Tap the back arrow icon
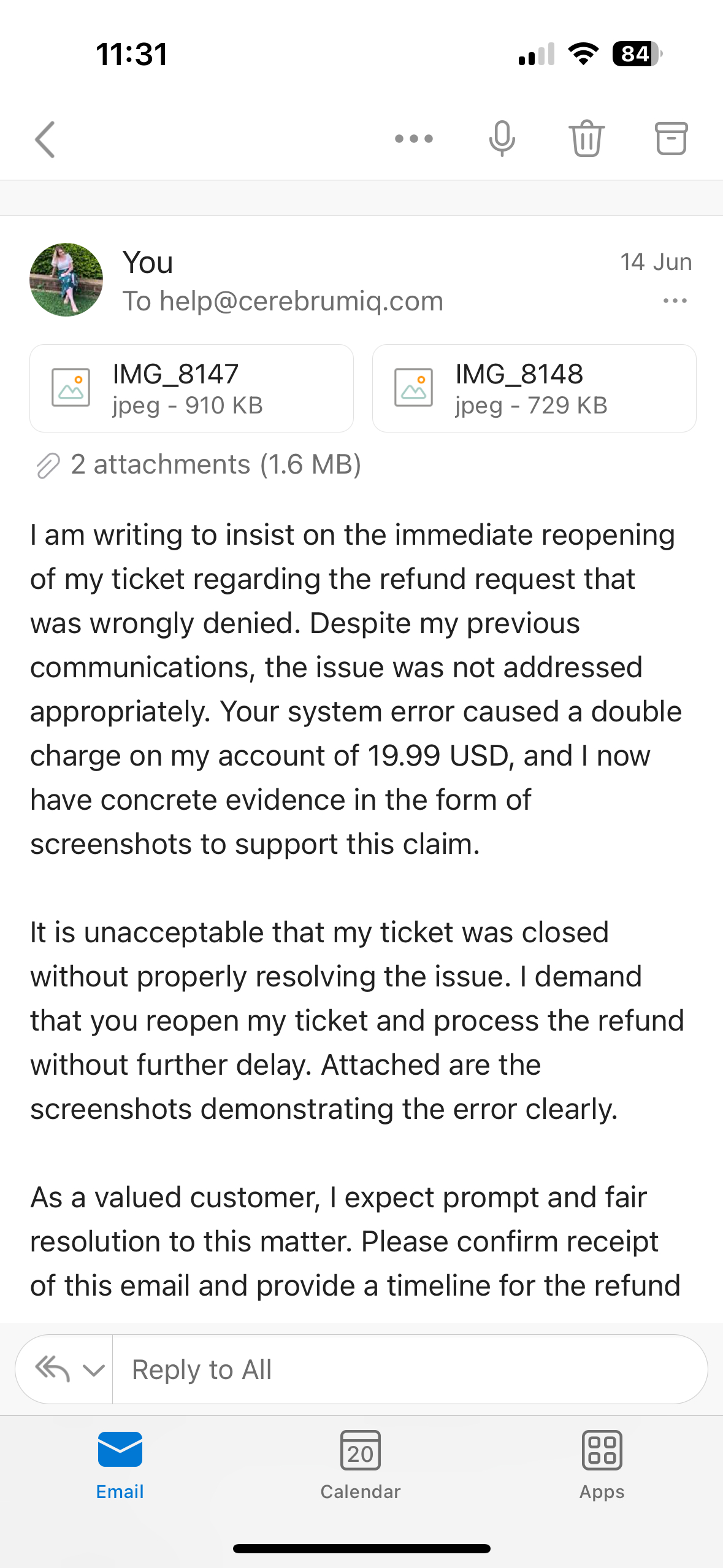 pyautogui.click(x=45, y=139)
